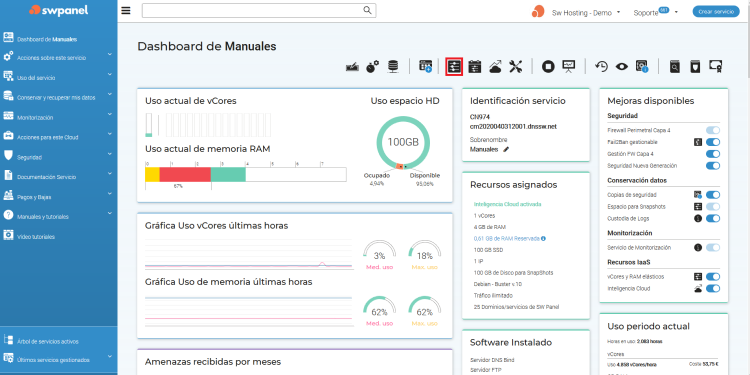
Task: Click the Espacio para Snapshots icon
Action: 698,207
